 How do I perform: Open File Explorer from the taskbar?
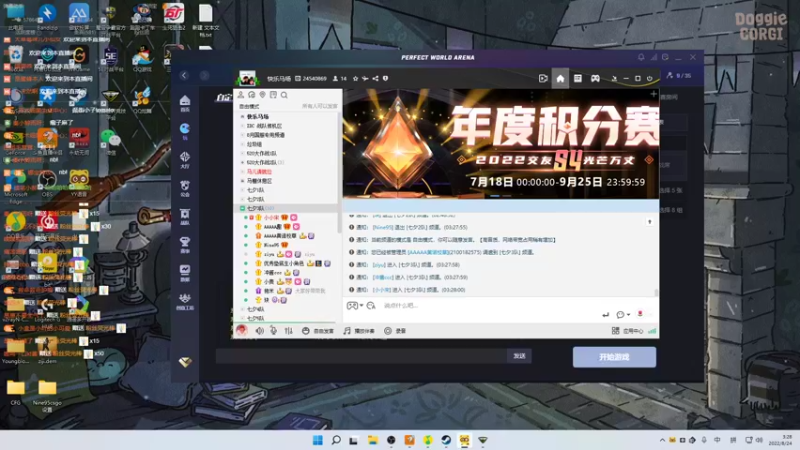[372, 440]
